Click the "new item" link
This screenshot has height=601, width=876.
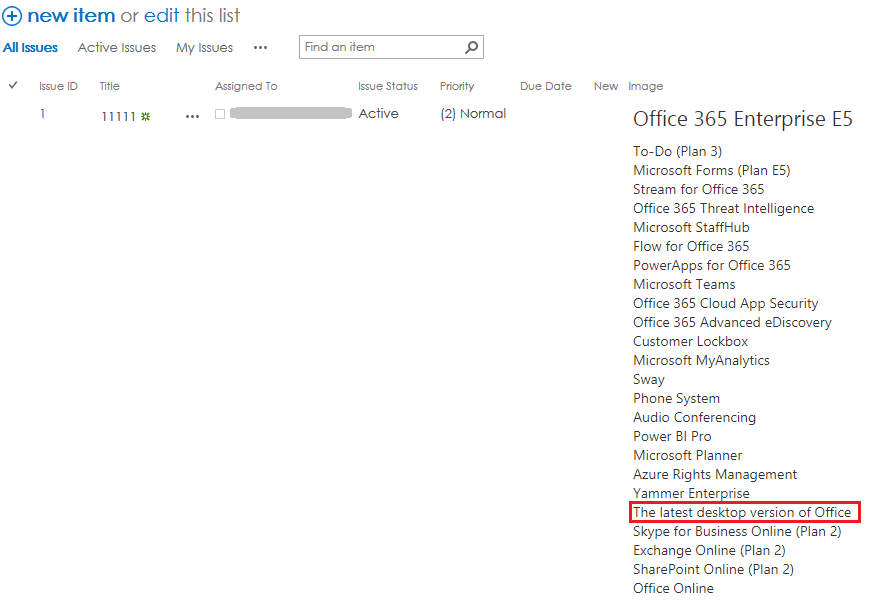point(71,16)
